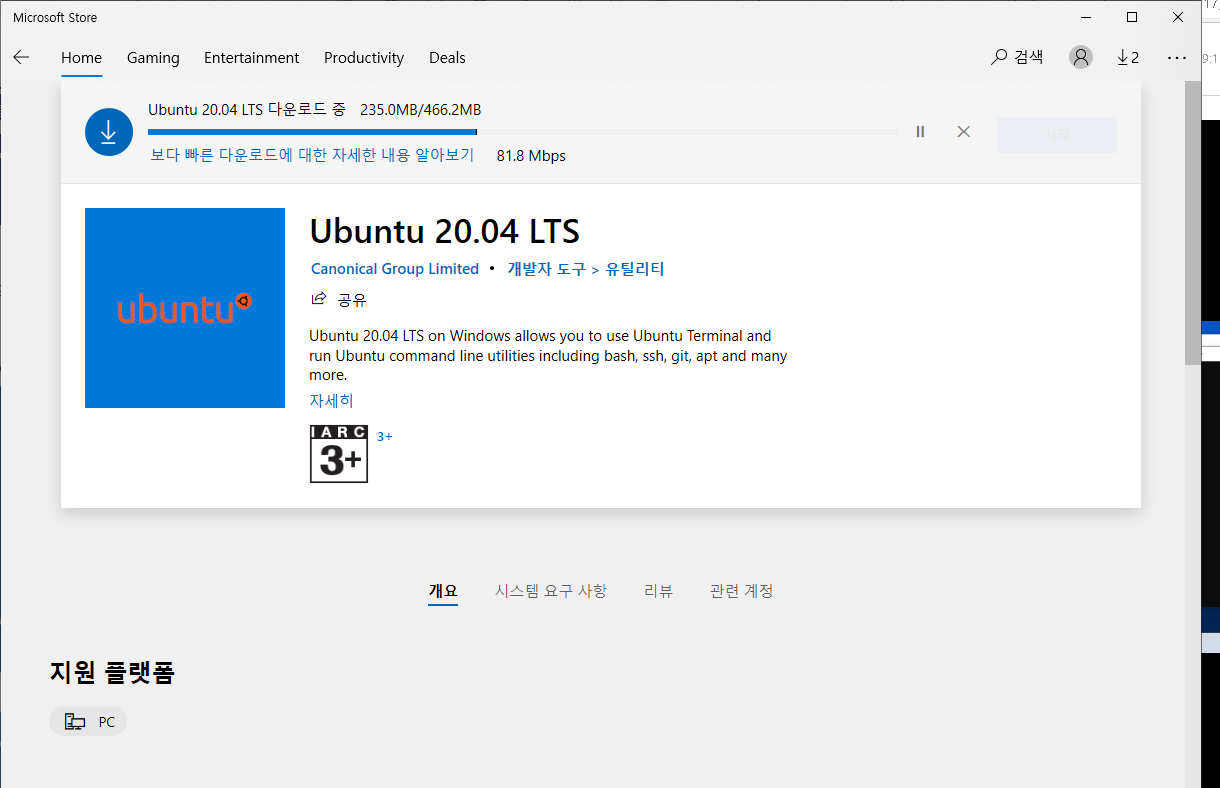1220x788 pixels.
Task: Click the Ubuntu app logo tile
Action: [185, 308]
